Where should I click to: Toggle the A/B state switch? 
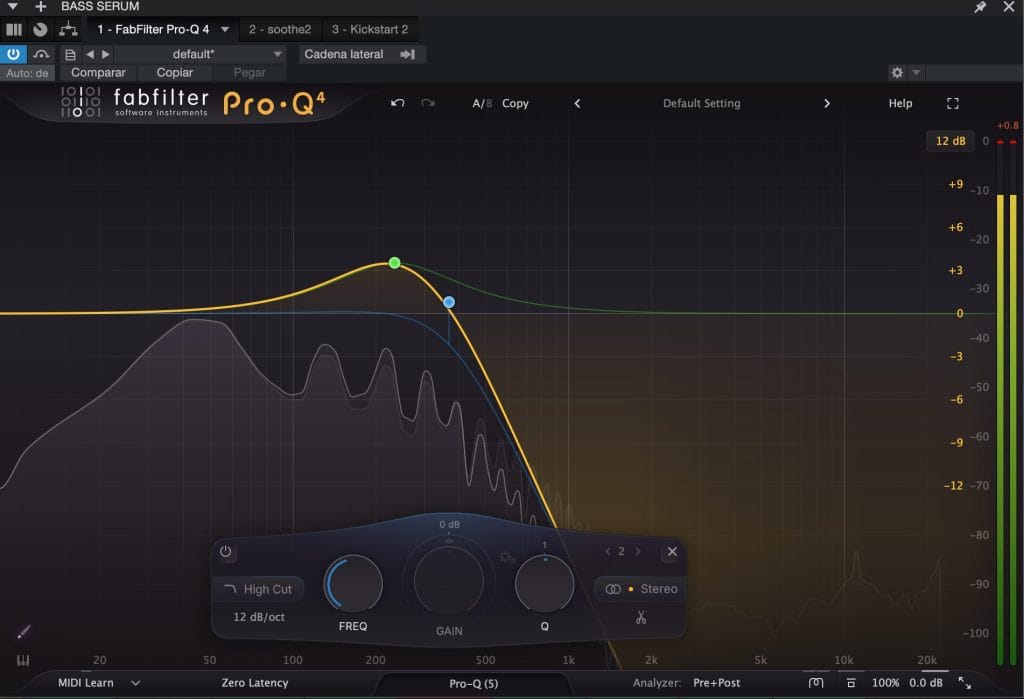pos(482,103)
